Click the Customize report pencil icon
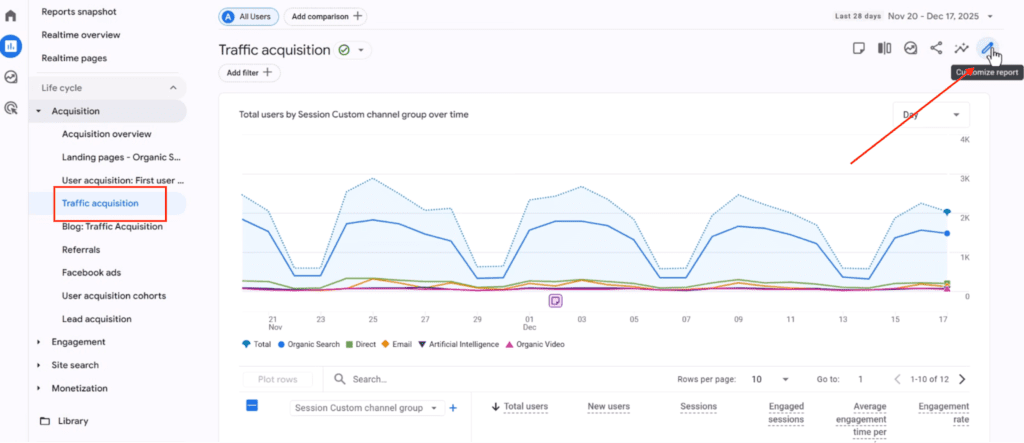Viewport: 1024px width, 443px height. coord(987,48)
